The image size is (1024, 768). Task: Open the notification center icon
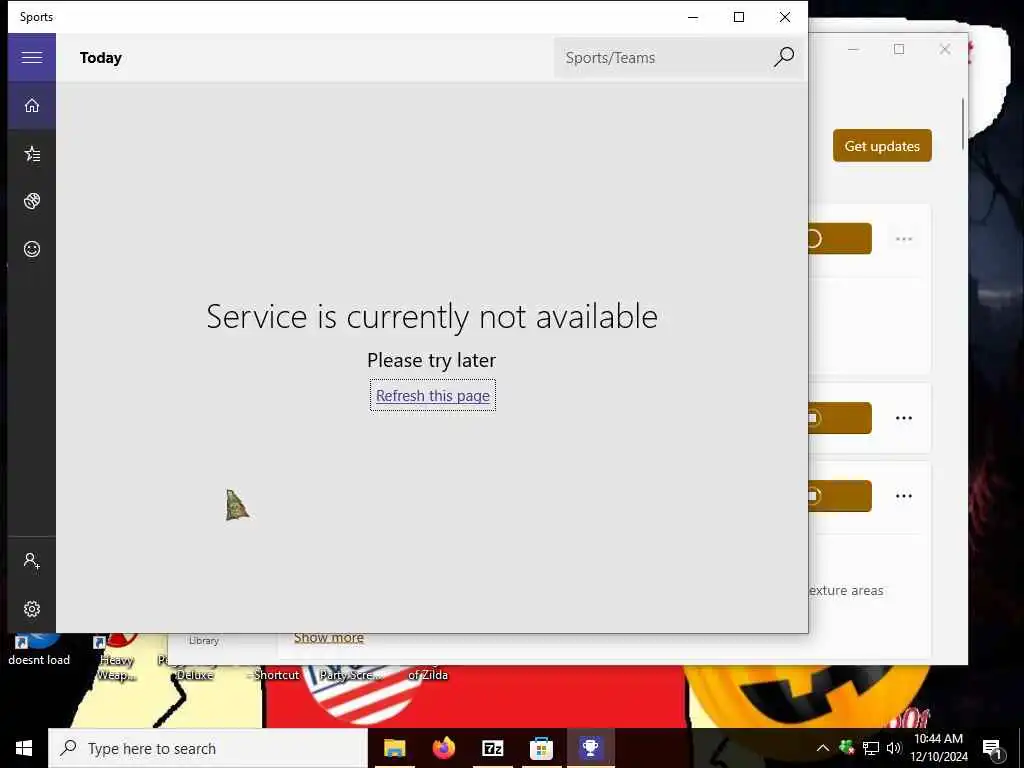point(992,748)
